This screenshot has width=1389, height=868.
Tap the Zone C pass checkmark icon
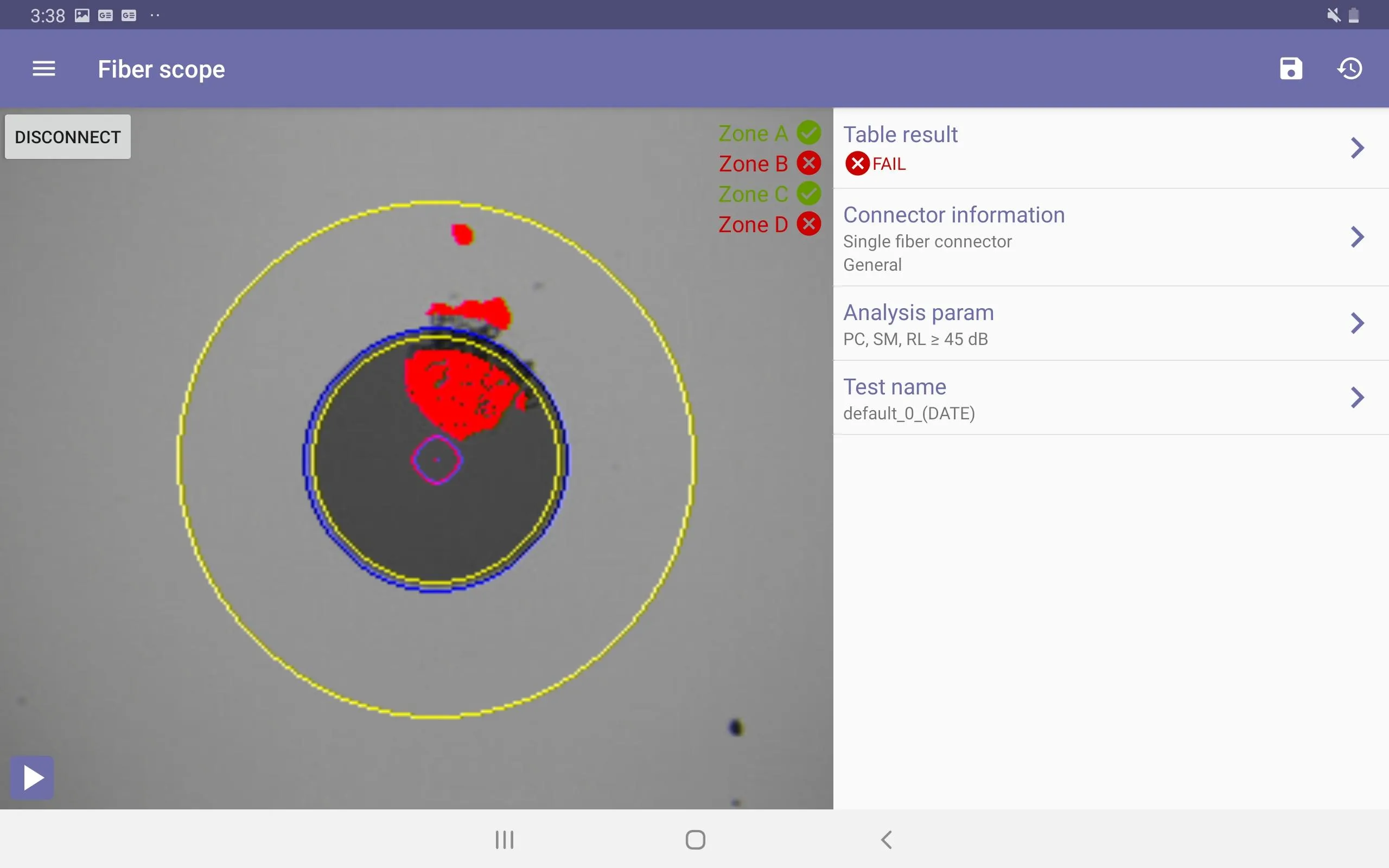(809, 194)
